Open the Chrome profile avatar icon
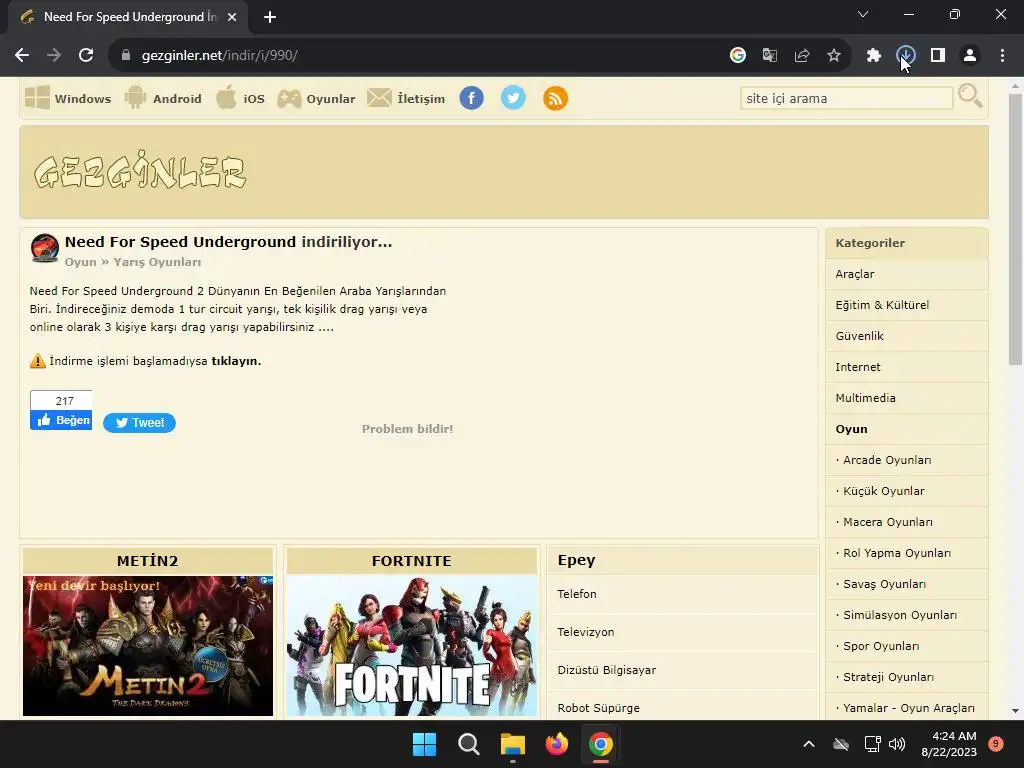Viewport: 1024px width, 768px height. point(970,56)
